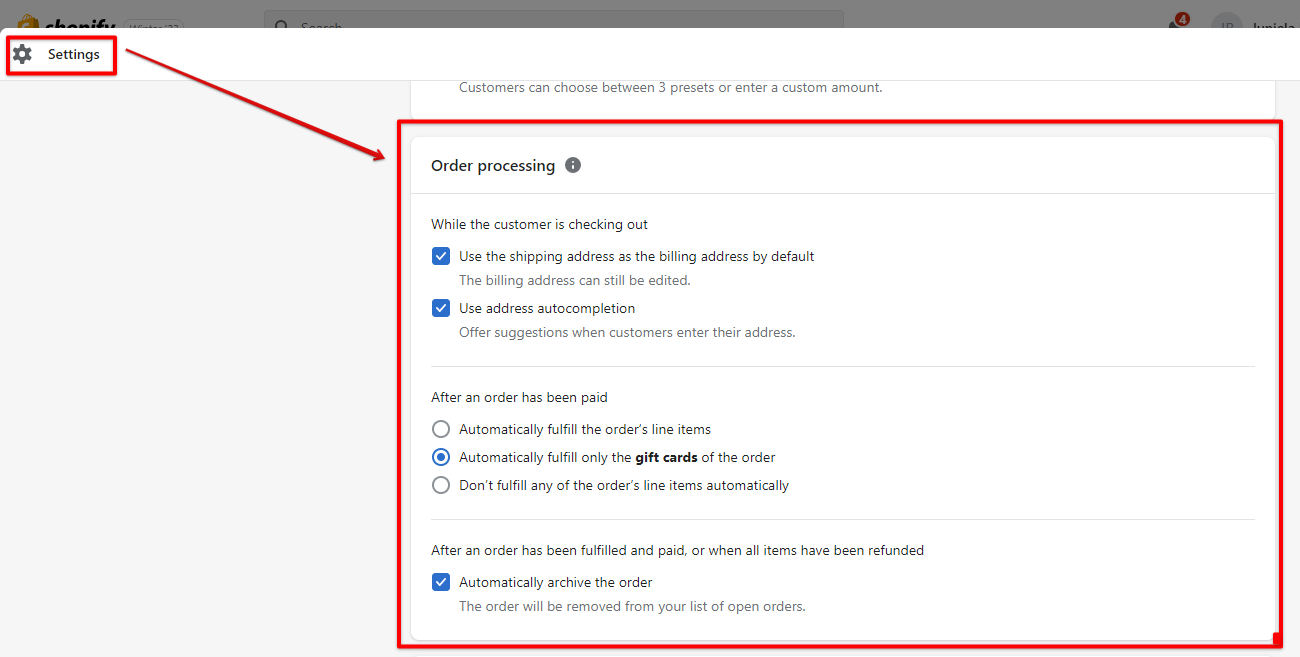Open Settings via the gear icon

[22, 55]
